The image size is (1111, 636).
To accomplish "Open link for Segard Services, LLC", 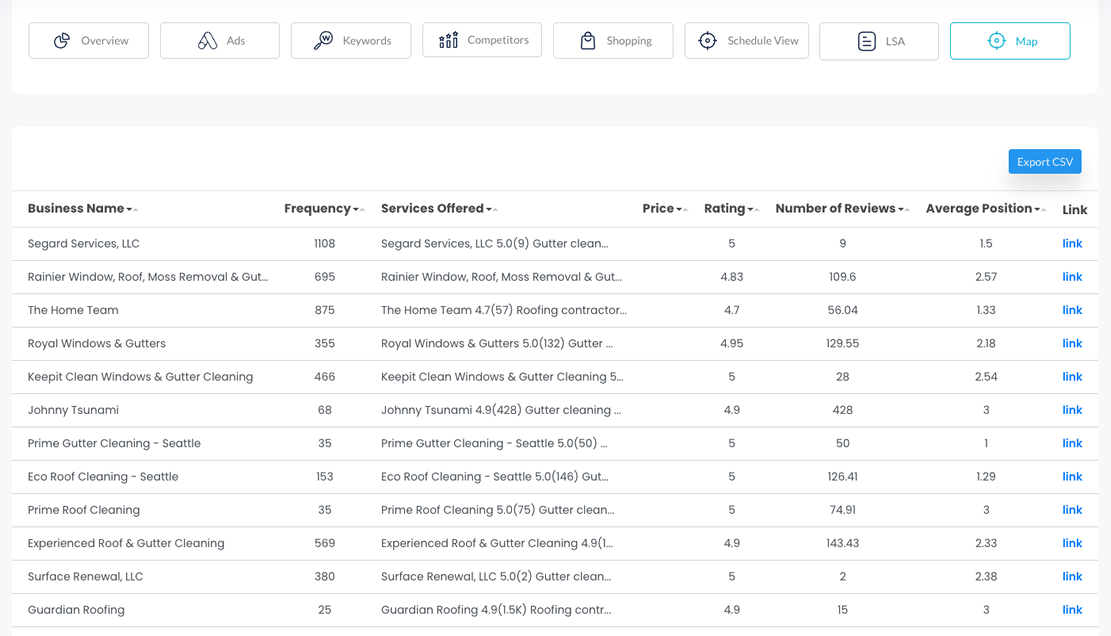I will 1072,244.
